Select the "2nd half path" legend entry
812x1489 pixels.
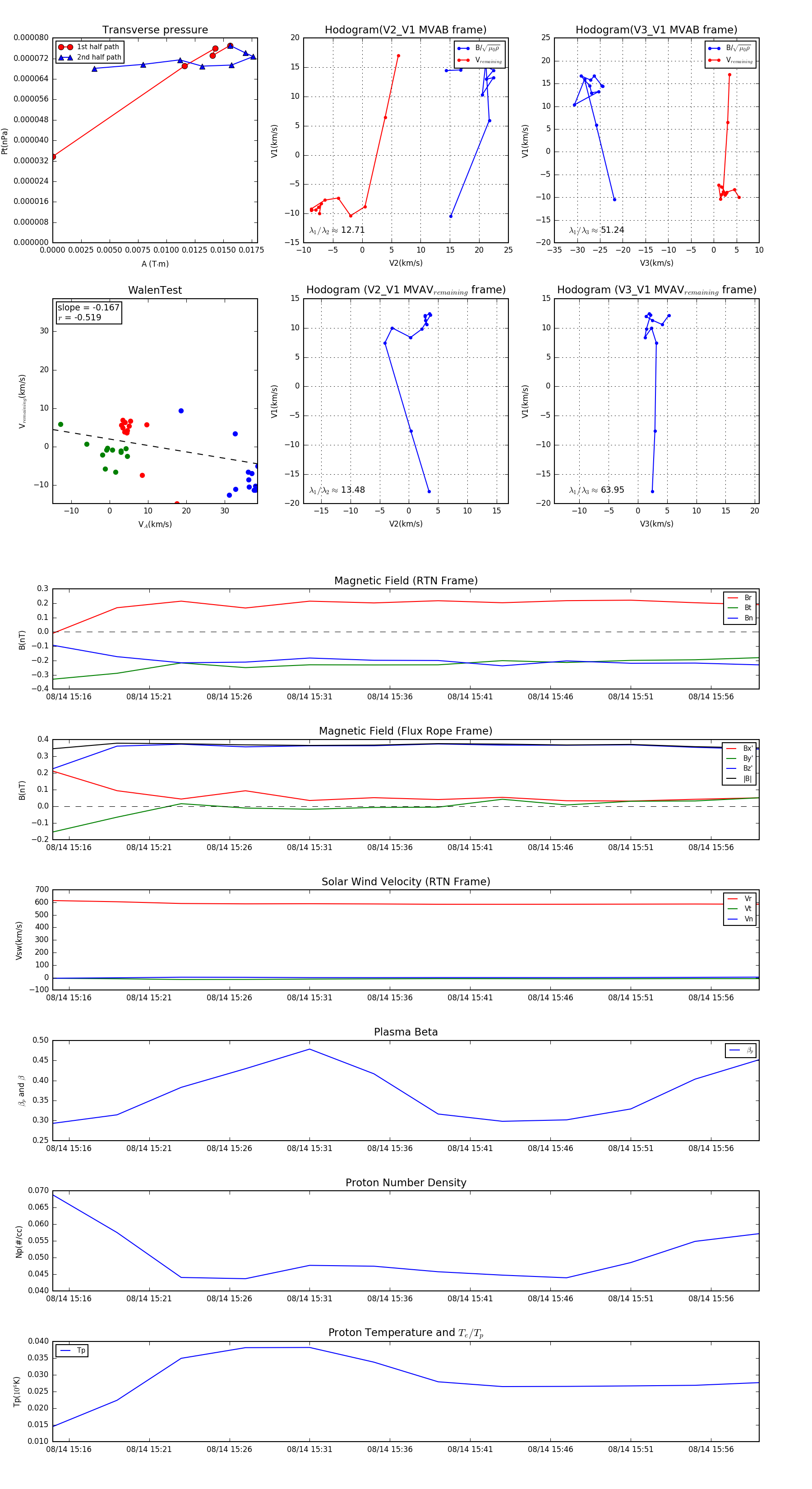[x=90, y=57]
